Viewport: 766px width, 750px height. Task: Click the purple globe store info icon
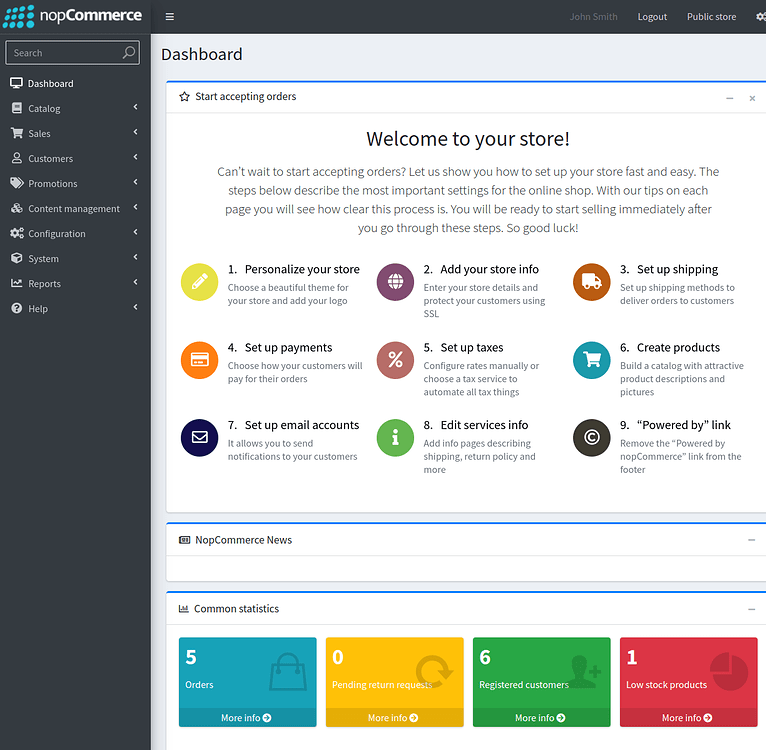point(395,282)
